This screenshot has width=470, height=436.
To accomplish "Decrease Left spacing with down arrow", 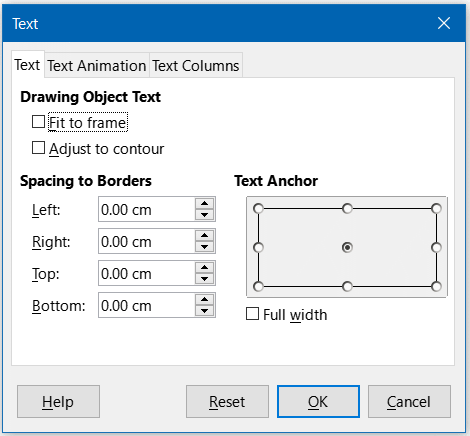I will click(x=205, y=215).
